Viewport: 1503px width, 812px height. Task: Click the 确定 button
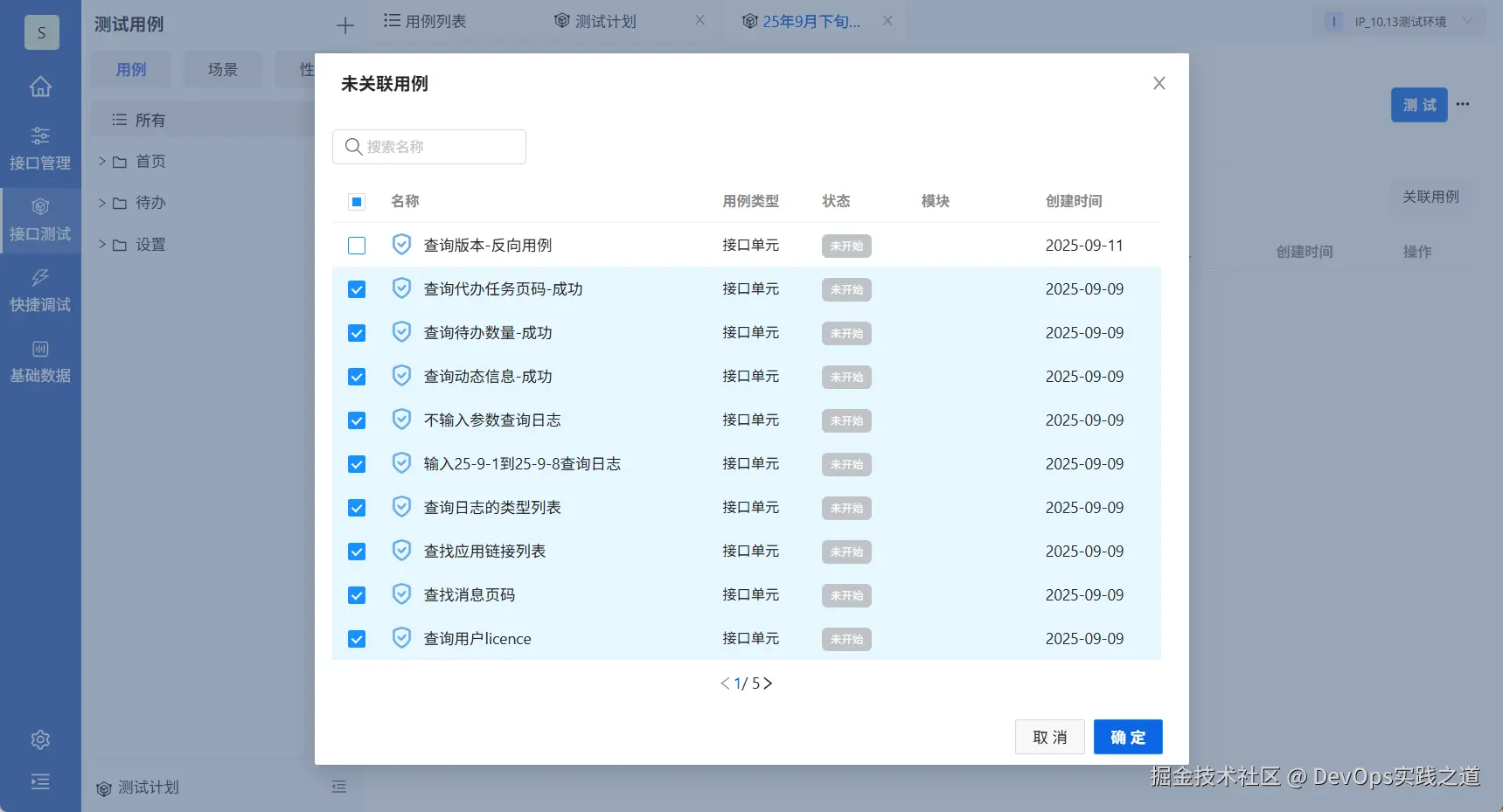click(1128, 737)
